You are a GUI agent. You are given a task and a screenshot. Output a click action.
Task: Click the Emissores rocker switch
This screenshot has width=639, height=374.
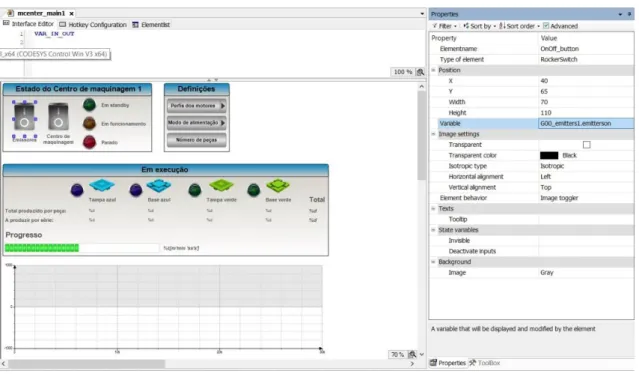(x=24, y=117)
